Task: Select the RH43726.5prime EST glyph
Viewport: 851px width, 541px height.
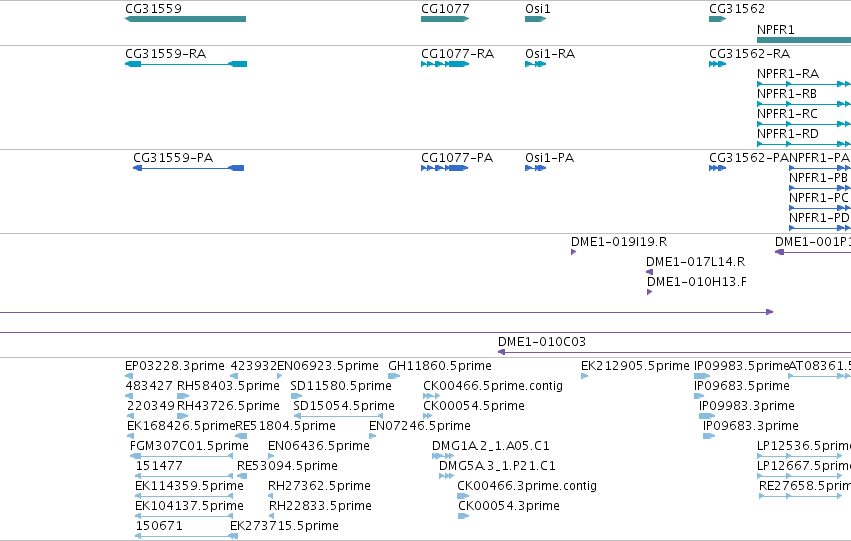Action: (183, 416)
